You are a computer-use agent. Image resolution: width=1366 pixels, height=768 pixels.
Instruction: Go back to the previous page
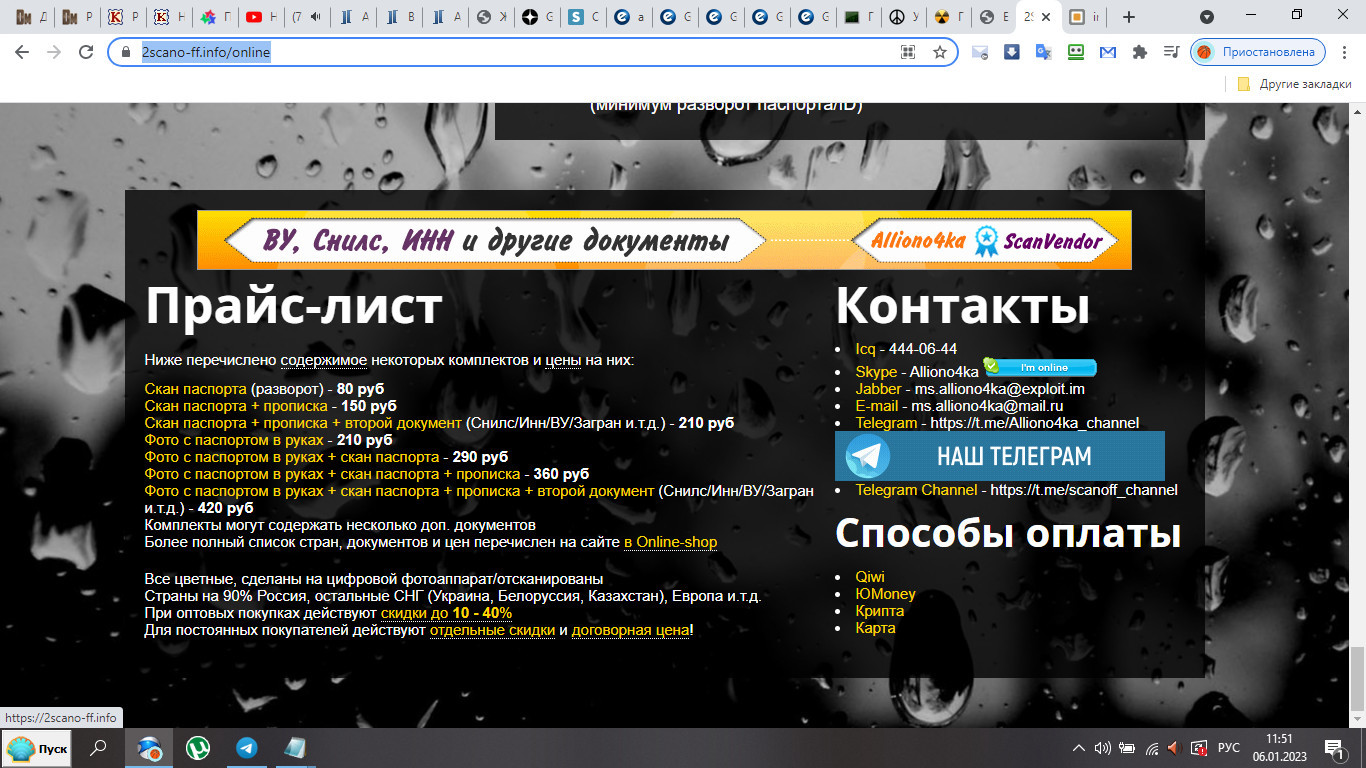(22, 52)
